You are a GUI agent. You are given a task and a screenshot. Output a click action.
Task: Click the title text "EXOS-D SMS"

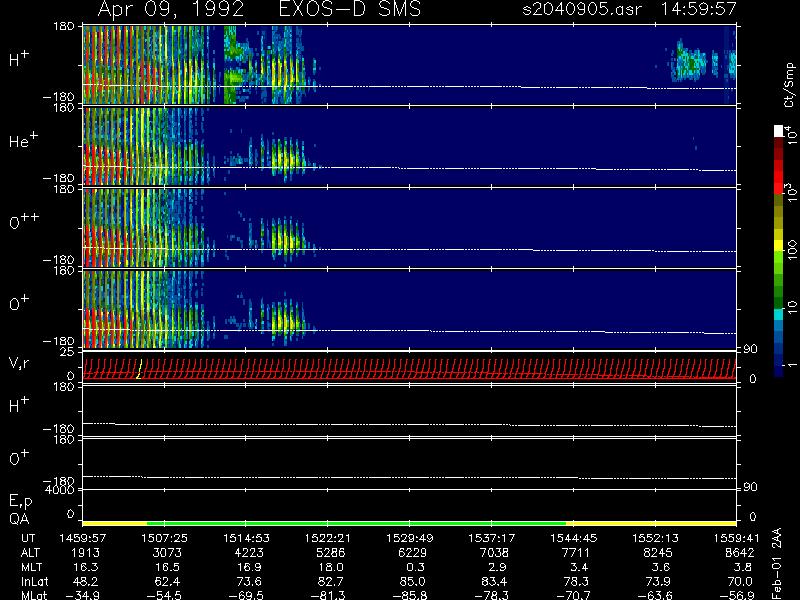(349, 9)
